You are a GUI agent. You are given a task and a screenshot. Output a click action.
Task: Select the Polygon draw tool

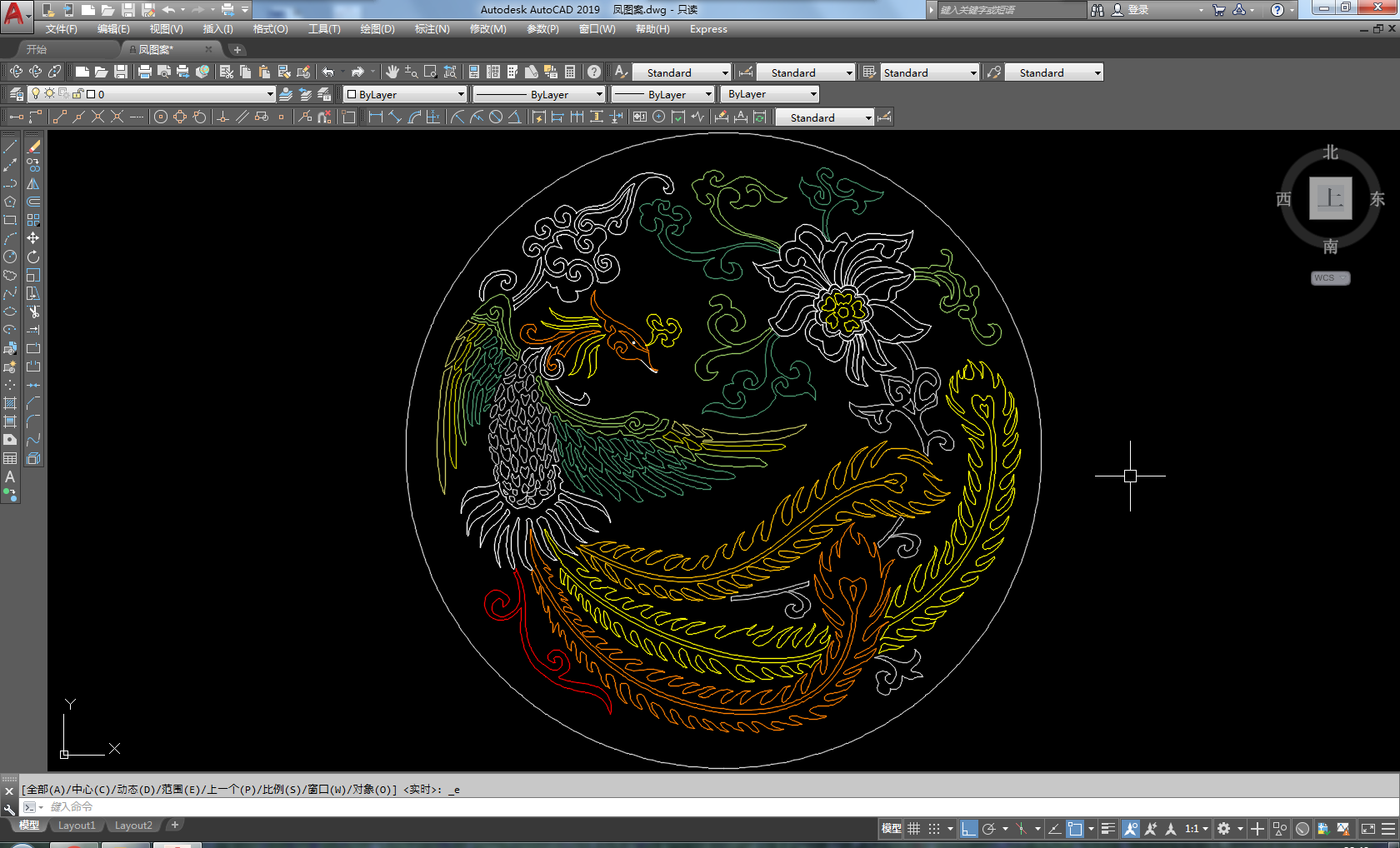[x=10, y=202]
